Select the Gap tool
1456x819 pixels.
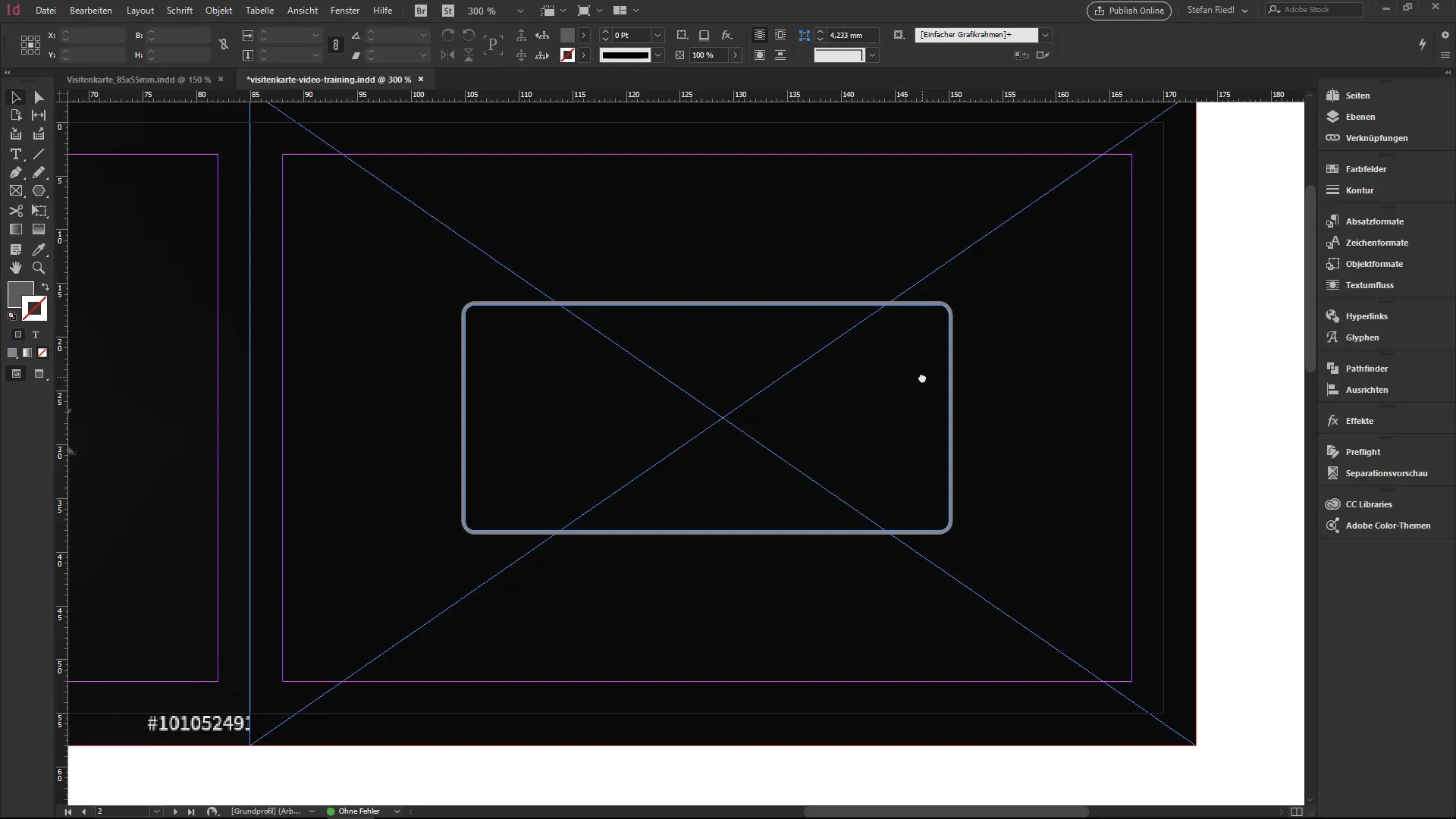coord(39,115)
